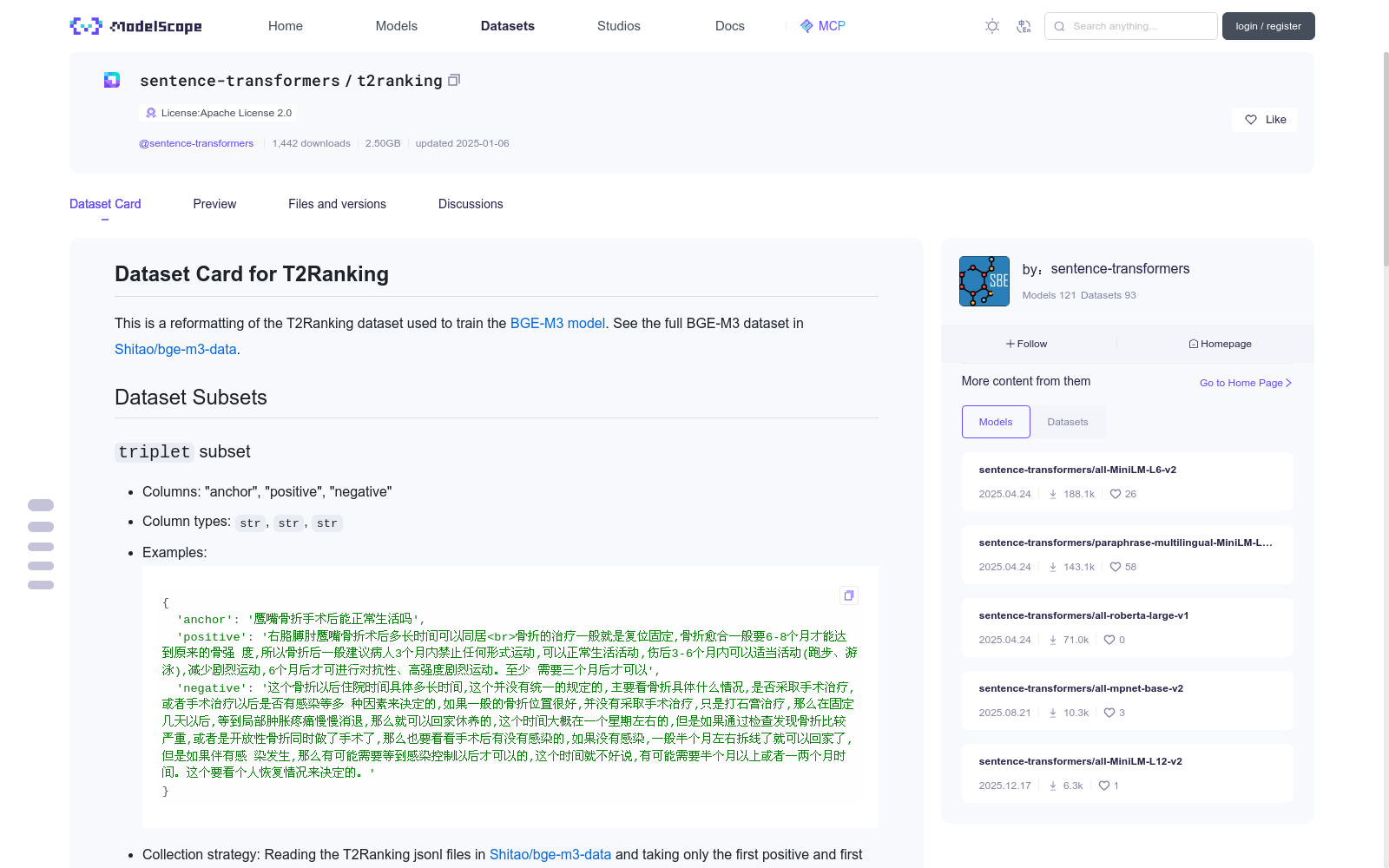Open the @sentence-transformers owner link
Viewport: 1389px width, 868px height.
pyautogui.click(x=196, y=143)
